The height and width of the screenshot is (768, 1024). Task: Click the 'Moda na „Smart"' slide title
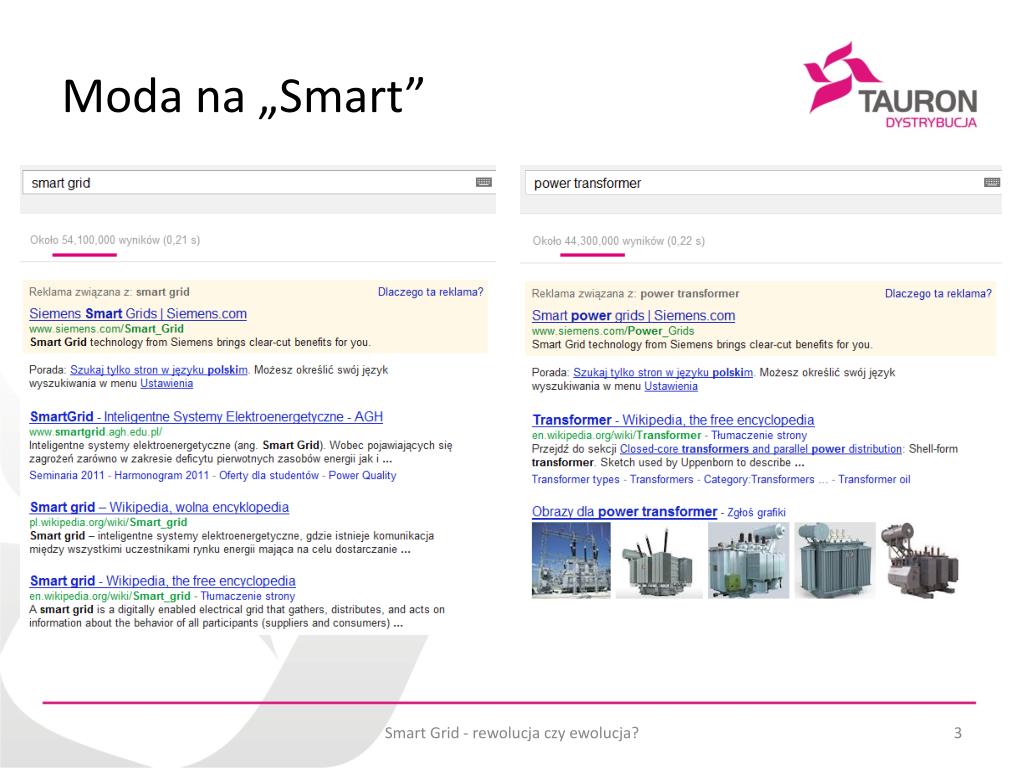[x=243, y=96]
